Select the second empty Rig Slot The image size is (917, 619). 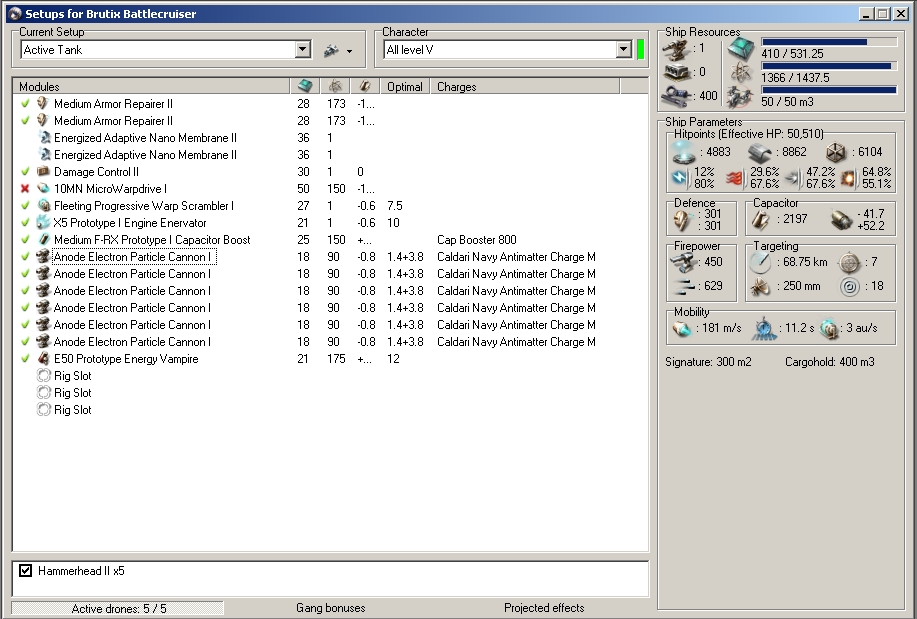73,393
